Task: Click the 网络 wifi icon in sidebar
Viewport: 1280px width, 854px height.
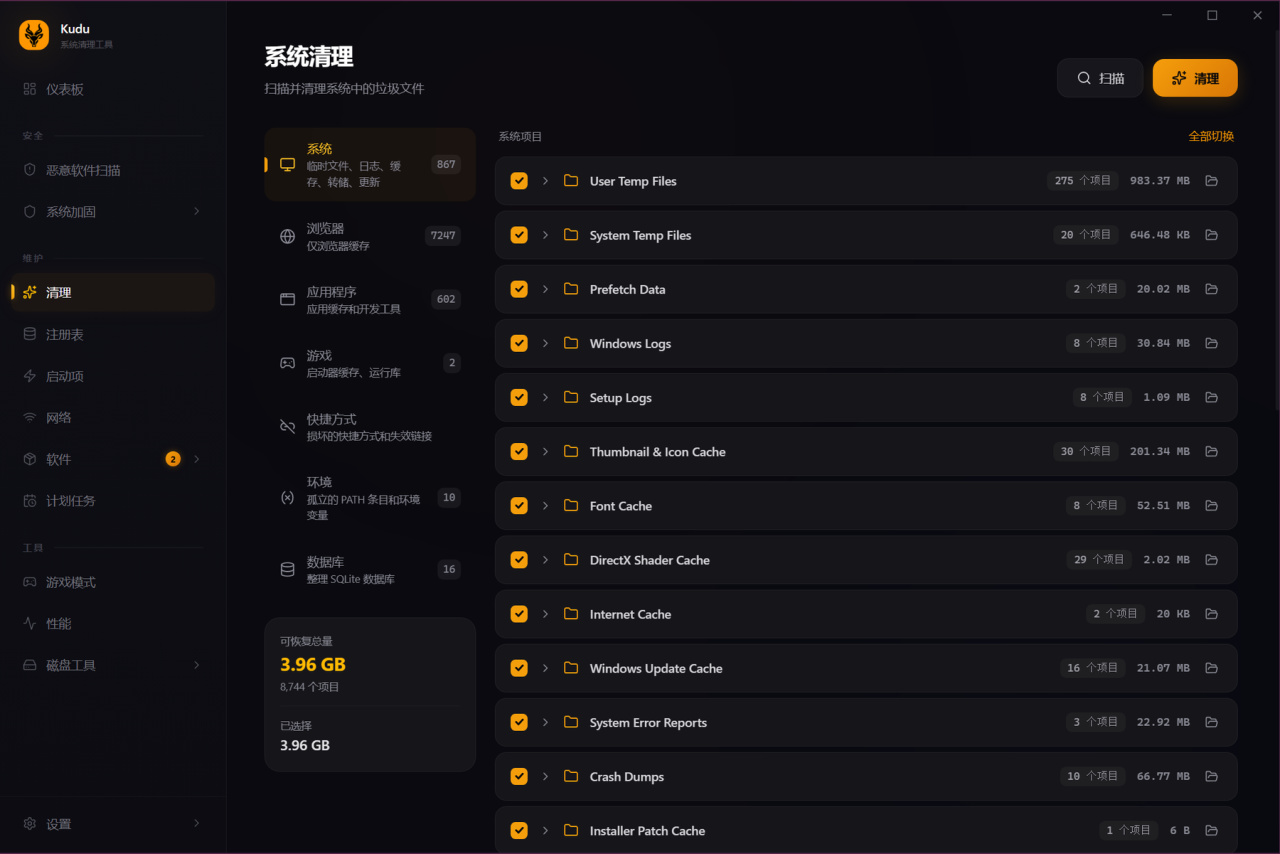Action: click(x=30, y=417)
